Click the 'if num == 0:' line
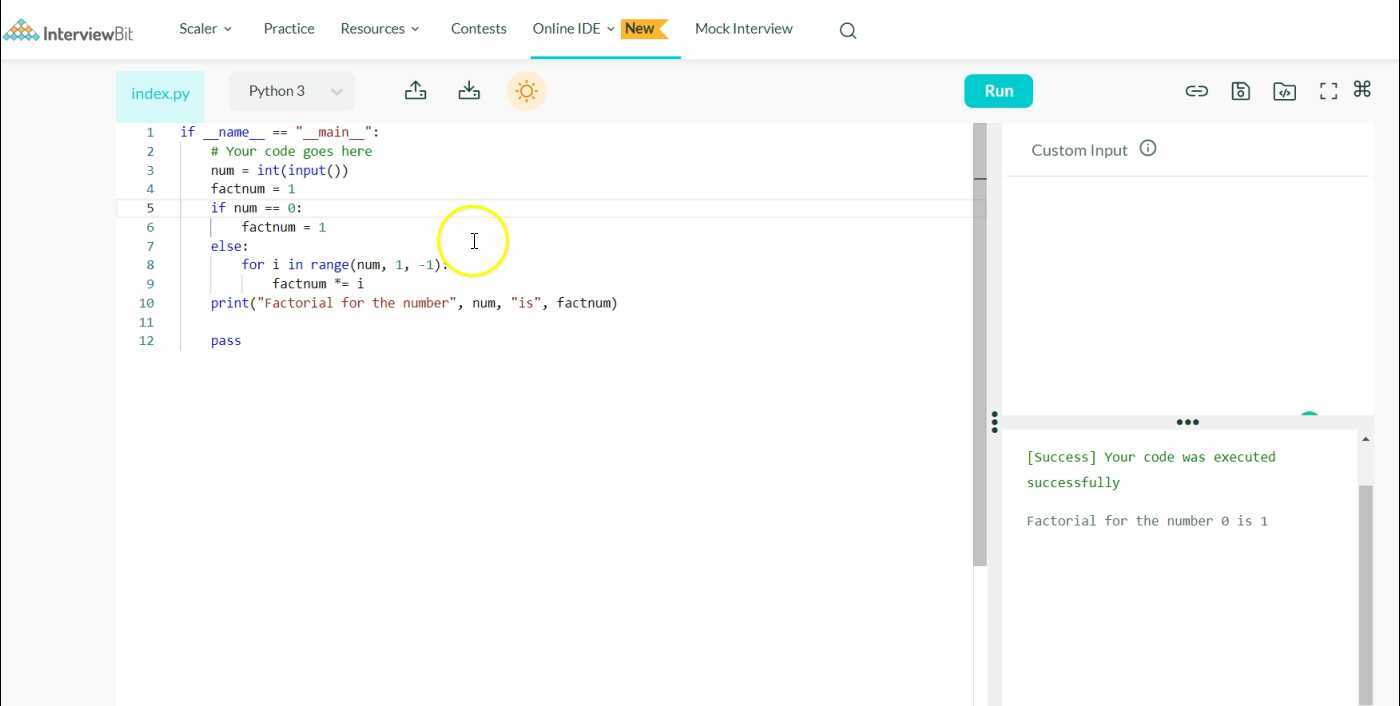 (x=256, y=208)
